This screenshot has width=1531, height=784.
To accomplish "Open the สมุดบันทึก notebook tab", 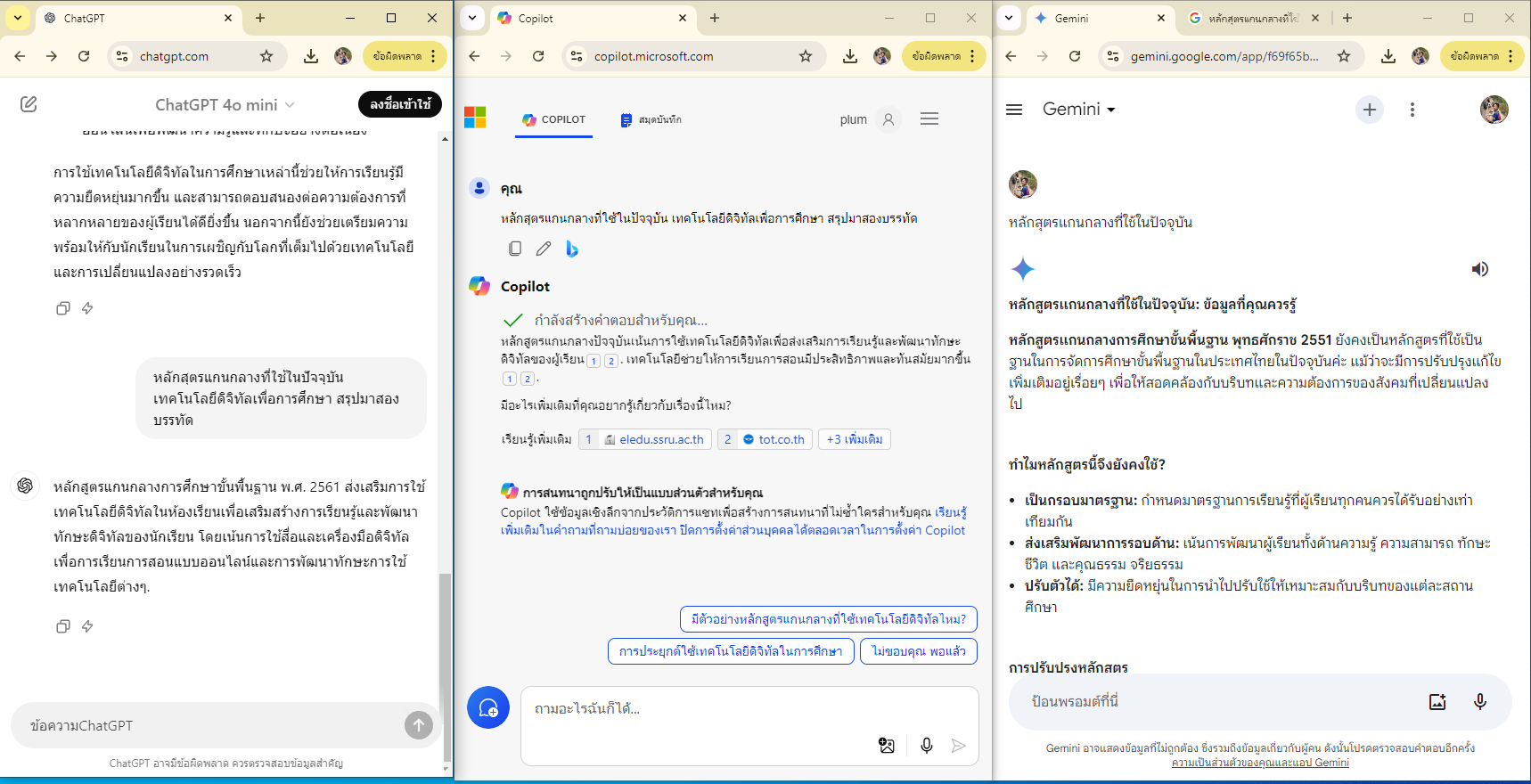I will coord(651,119).
